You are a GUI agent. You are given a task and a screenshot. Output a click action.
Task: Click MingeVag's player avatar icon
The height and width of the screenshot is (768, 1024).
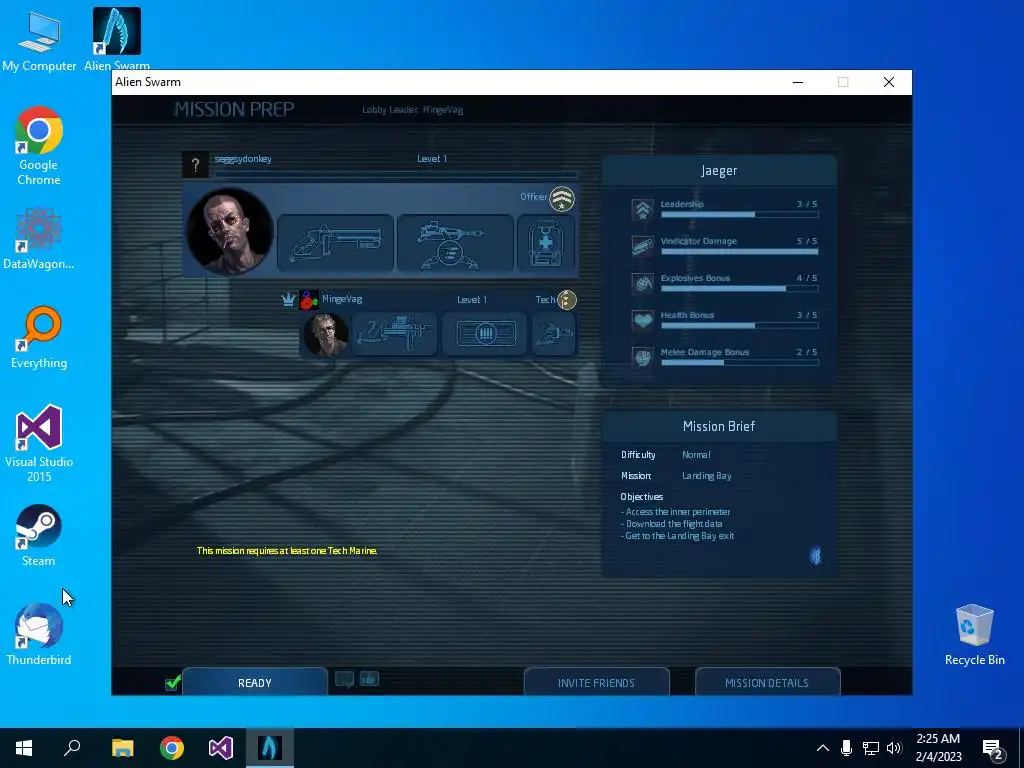point(308,300)
